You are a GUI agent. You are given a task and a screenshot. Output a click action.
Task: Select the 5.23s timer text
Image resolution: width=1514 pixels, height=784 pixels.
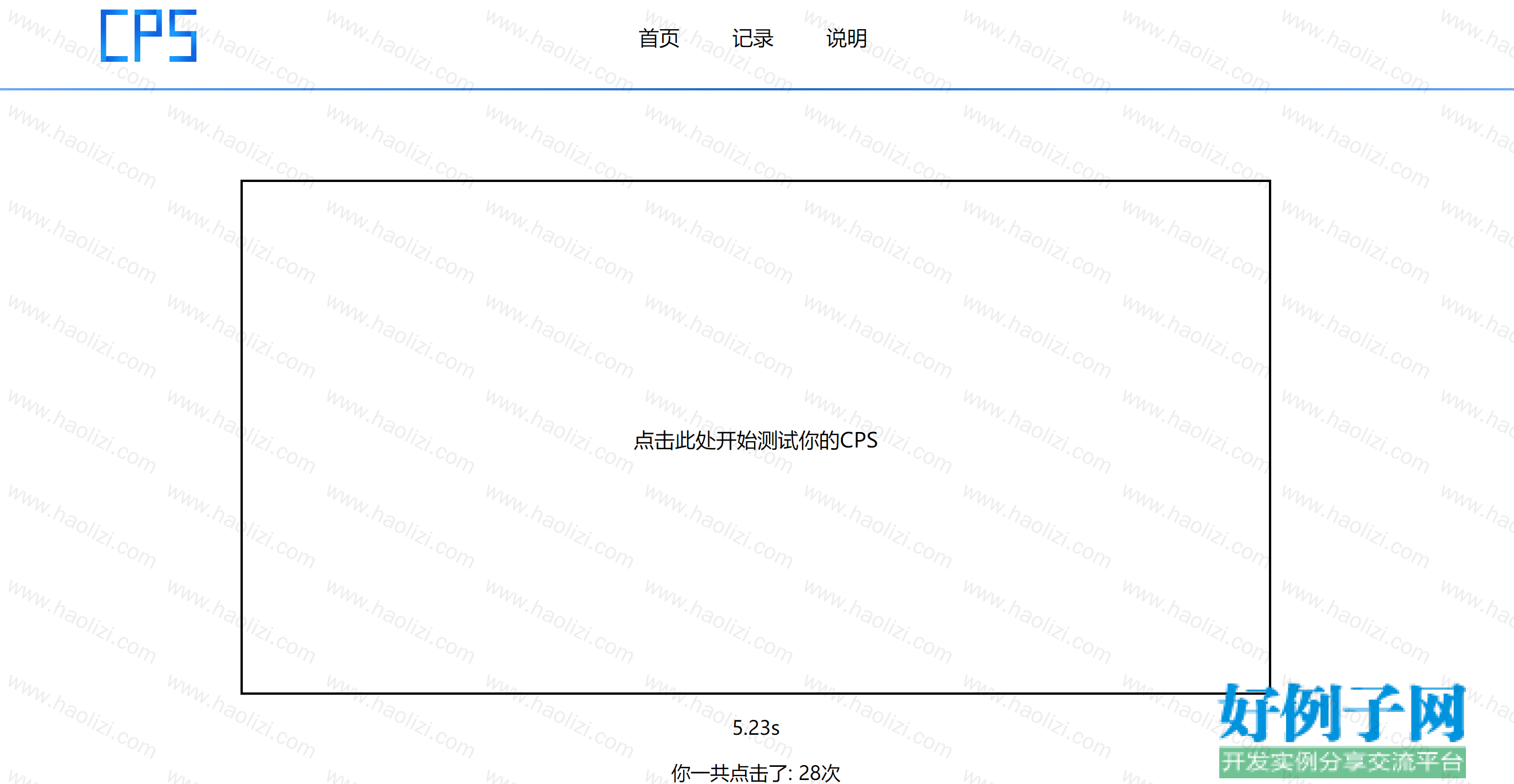pos(756,727)
